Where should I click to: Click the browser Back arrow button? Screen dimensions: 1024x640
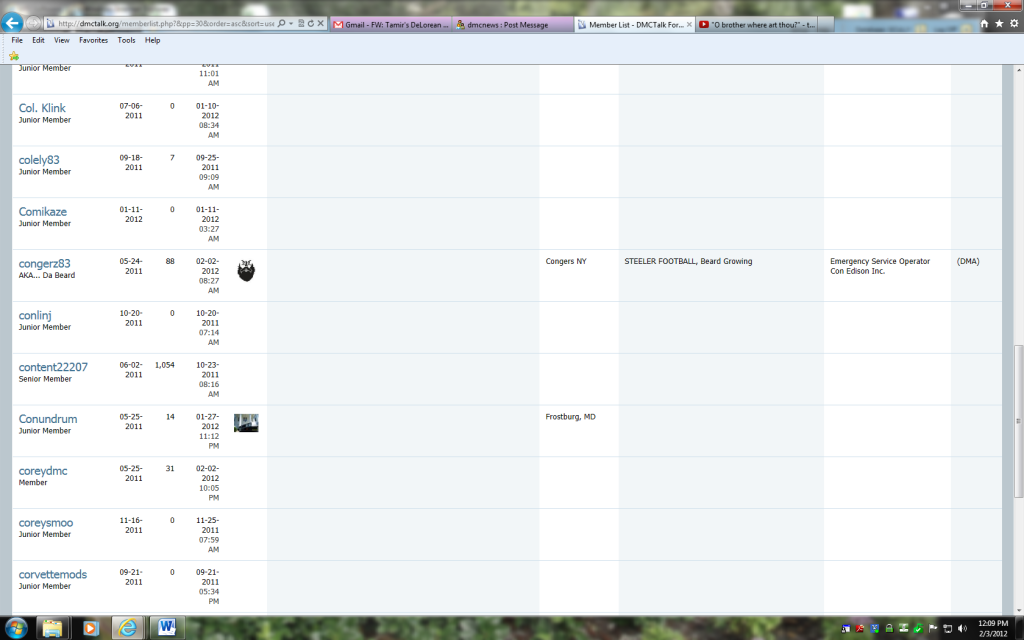click(x=12, y=23)
